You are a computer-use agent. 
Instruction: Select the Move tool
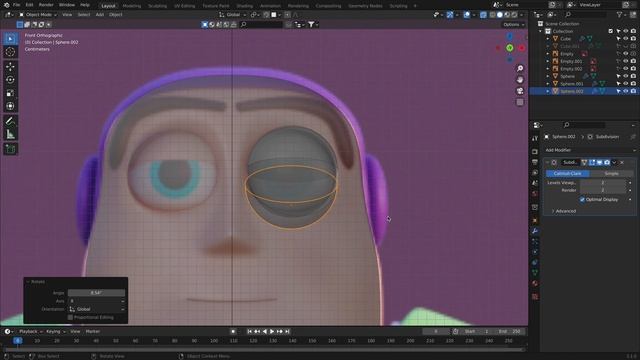tap(10, 66)
